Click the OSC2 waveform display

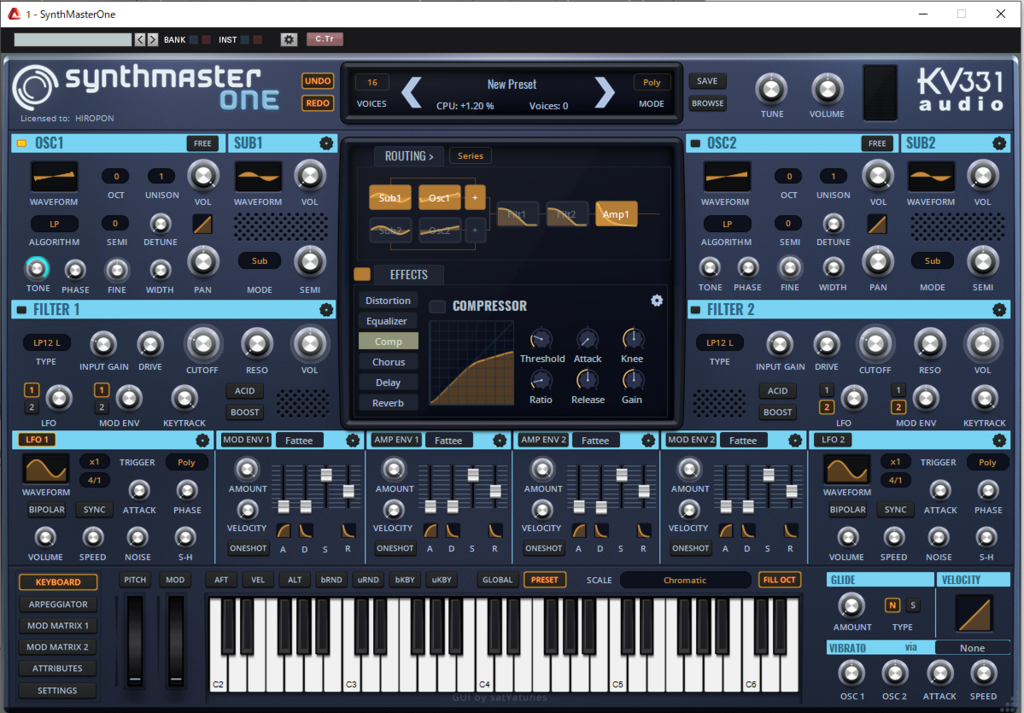(x=727, y=177)
